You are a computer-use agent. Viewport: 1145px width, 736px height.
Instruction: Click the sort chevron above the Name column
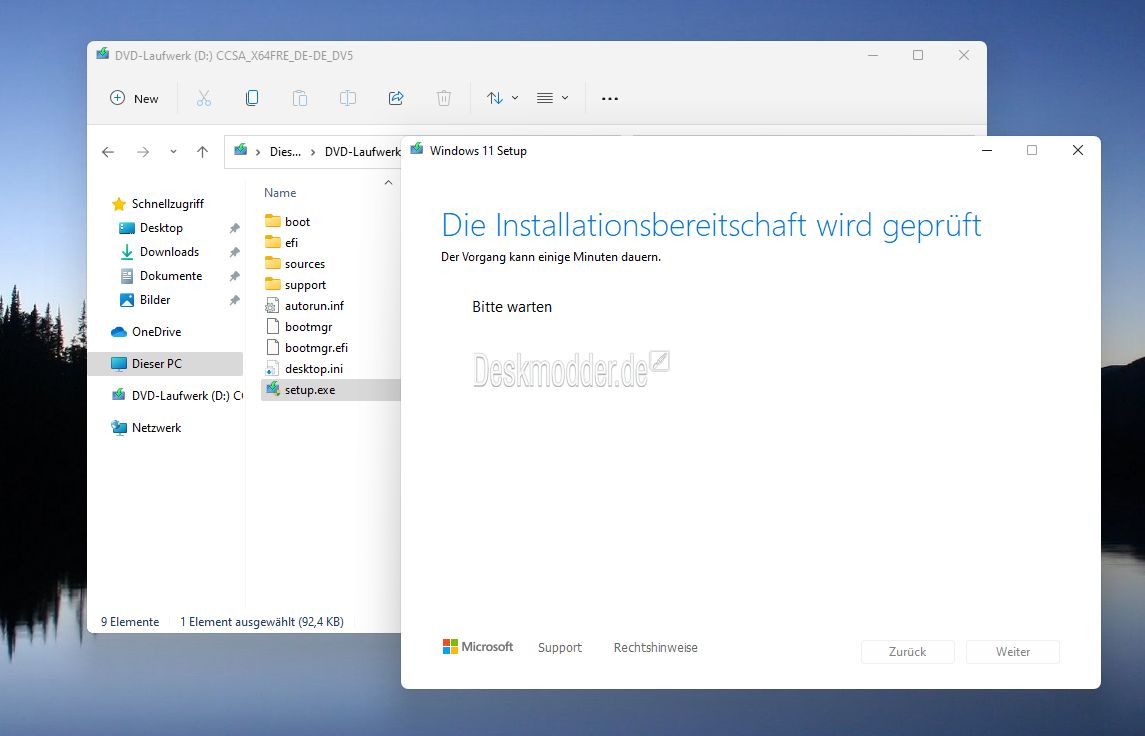pyautogui.click(x=388, y=183)
